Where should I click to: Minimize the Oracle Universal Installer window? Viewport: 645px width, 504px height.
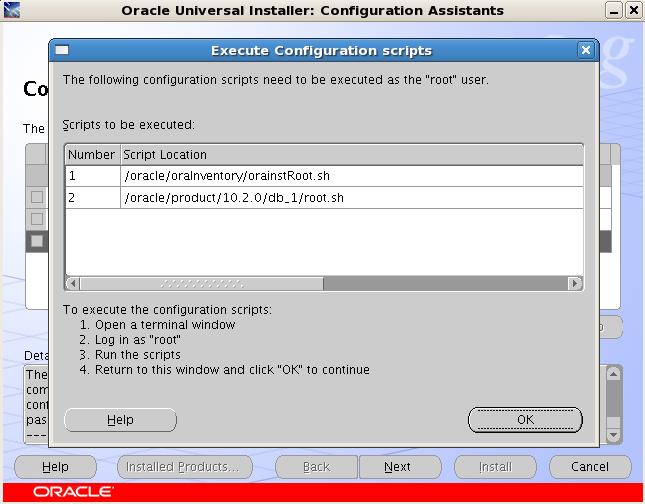tap(614, 10)
